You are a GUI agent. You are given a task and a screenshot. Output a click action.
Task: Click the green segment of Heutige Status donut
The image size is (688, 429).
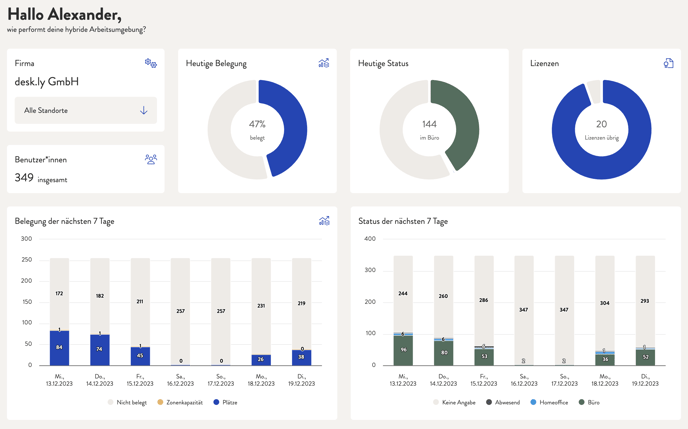(x=466, y=123)
